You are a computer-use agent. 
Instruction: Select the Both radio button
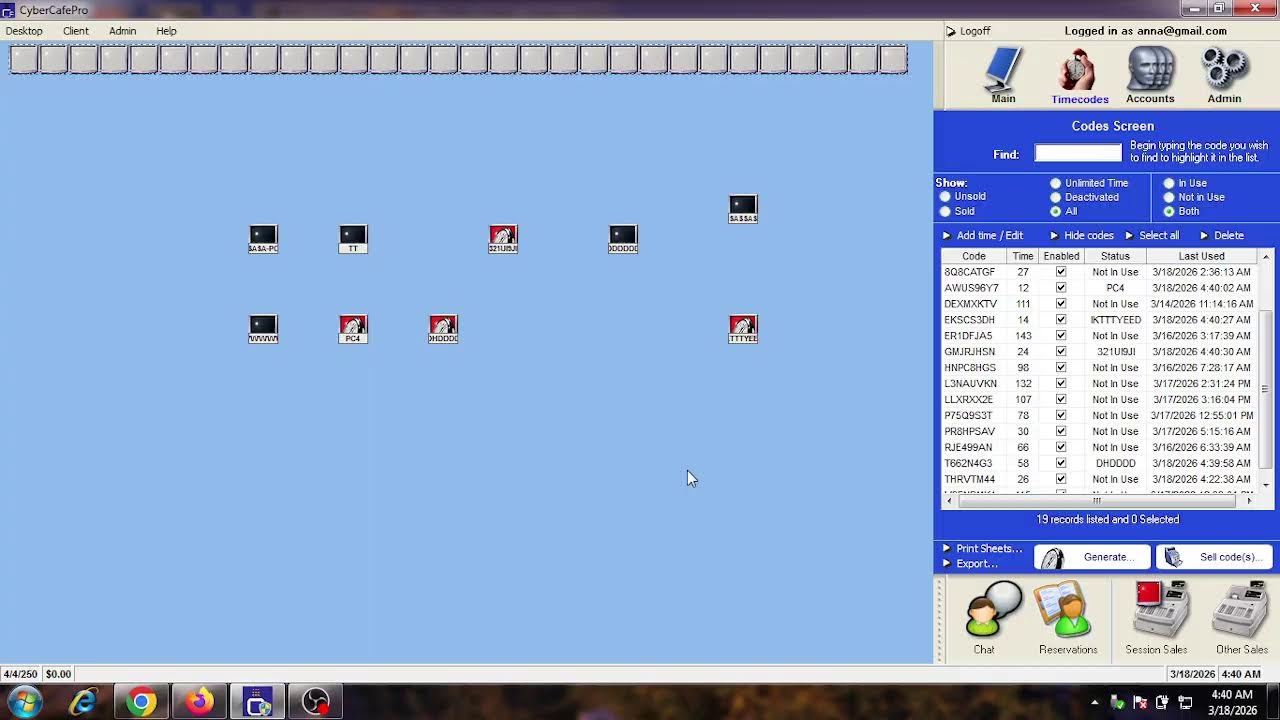pyautogui.click(x=1168, y=211)
